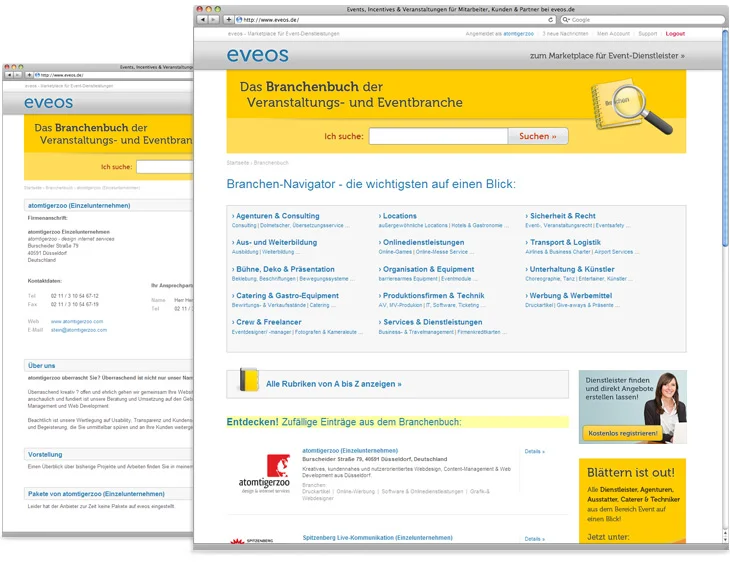The height and width of the screenshot is (562, 730).
Task: Click the browser forward arrow in front window
Action: click(213, 19)
